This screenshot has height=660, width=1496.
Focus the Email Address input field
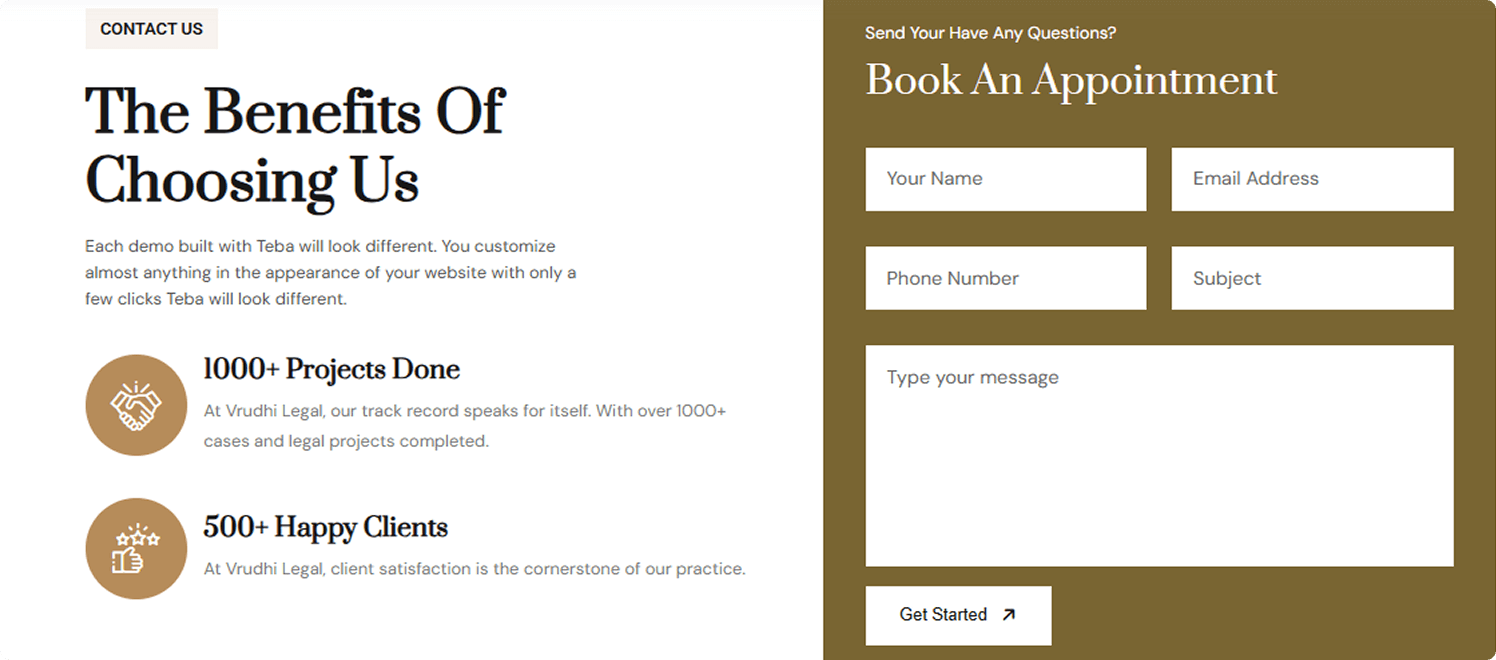[1312, 179]
